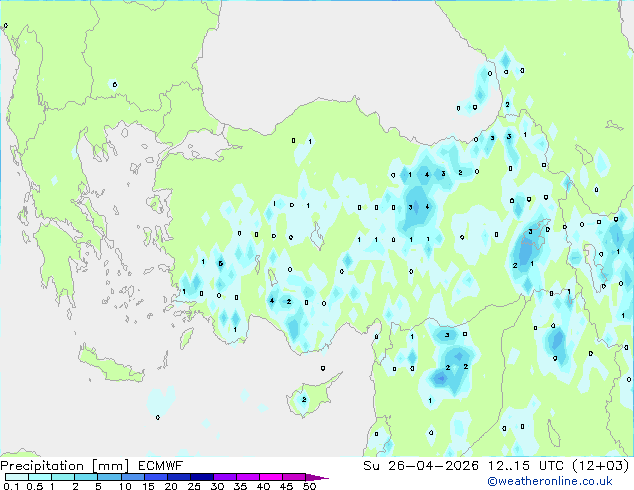Click the 20–25 mm dark blue swatch
Viewport: 634px width, 490px height.
(179, 477)
